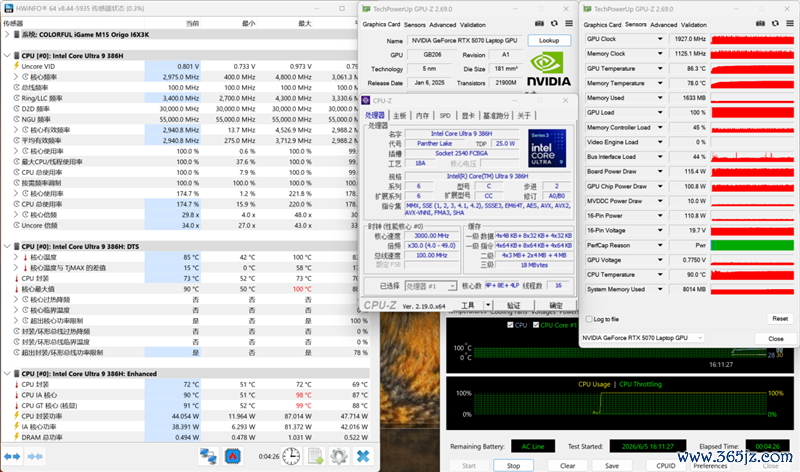This screenshot has width=800, height=472.
Task: Collapse CPU [#0] Intel Core Ultra 9 386H group
Action: 7,56
